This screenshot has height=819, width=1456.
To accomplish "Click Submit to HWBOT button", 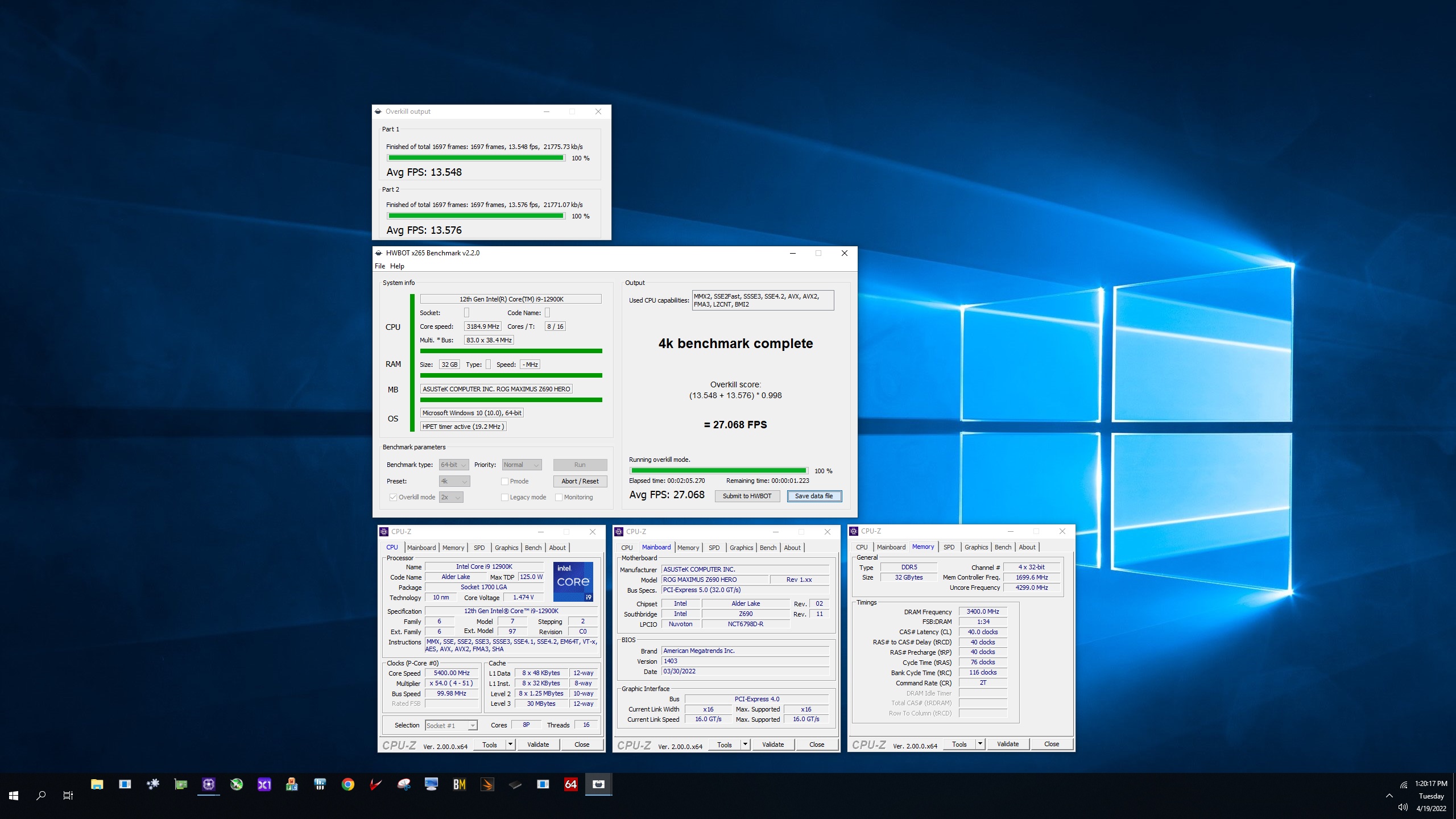I will [x=747, y=496].
